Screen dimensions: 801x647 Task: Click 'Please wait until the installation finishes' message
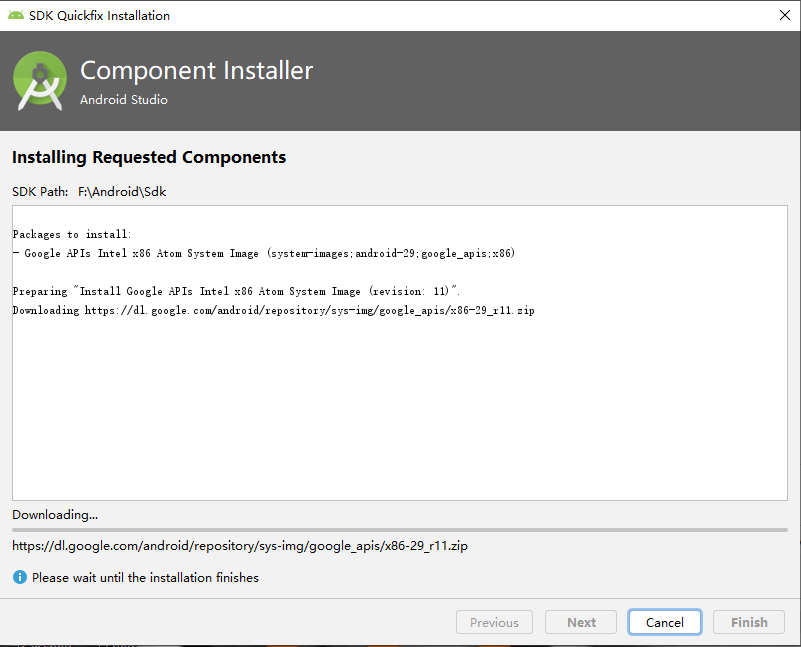tap(145, 577)
